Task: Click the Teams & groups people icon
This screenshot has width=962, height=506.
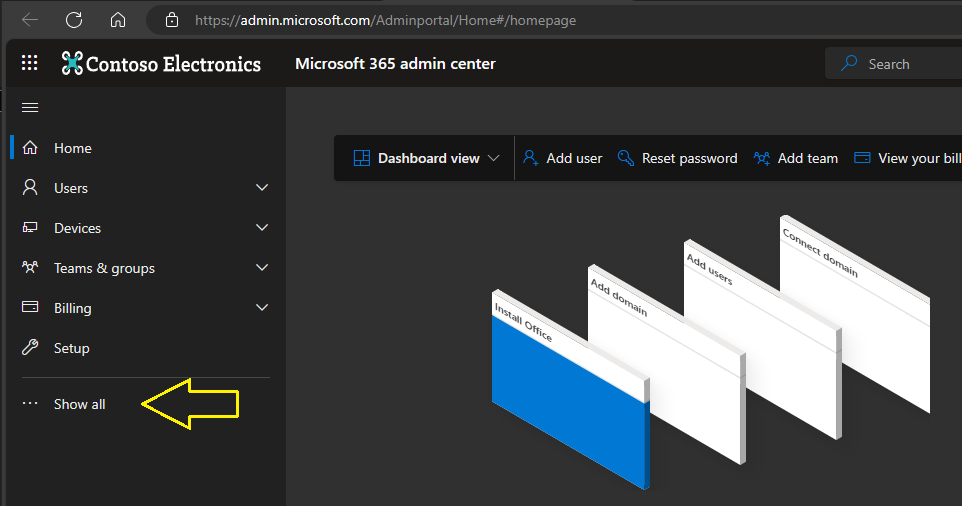Action: click(x=30, y=267)
